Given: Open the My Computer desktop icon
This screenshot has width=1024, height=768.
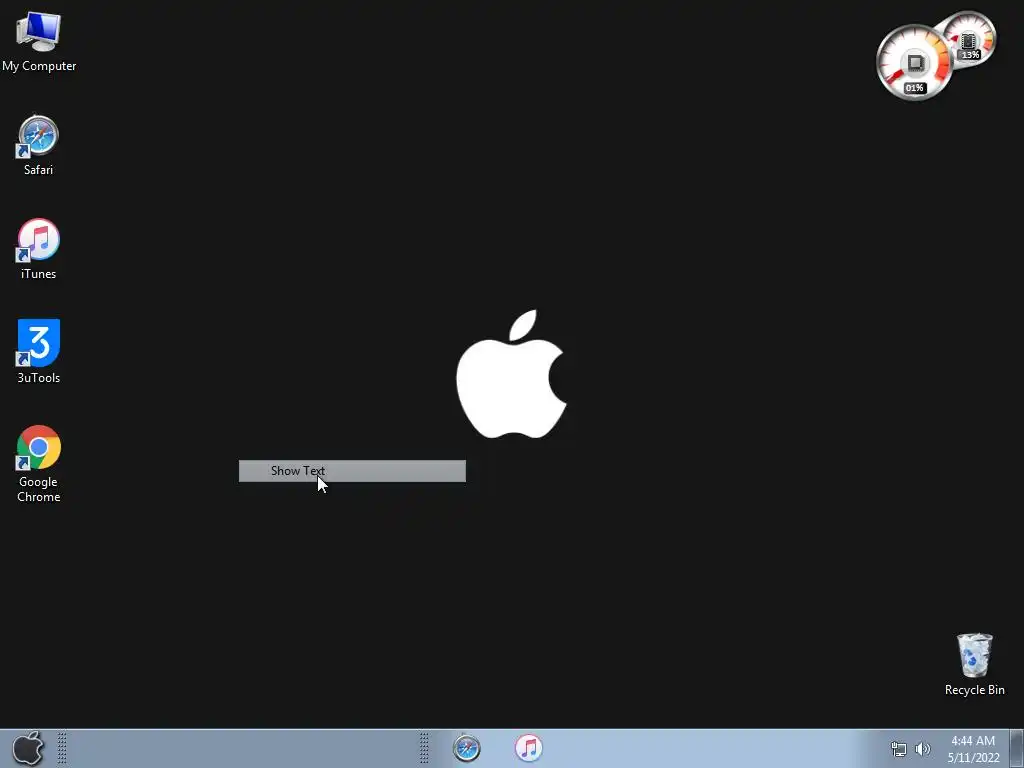Looking at the screenshot, I should 39,41.
